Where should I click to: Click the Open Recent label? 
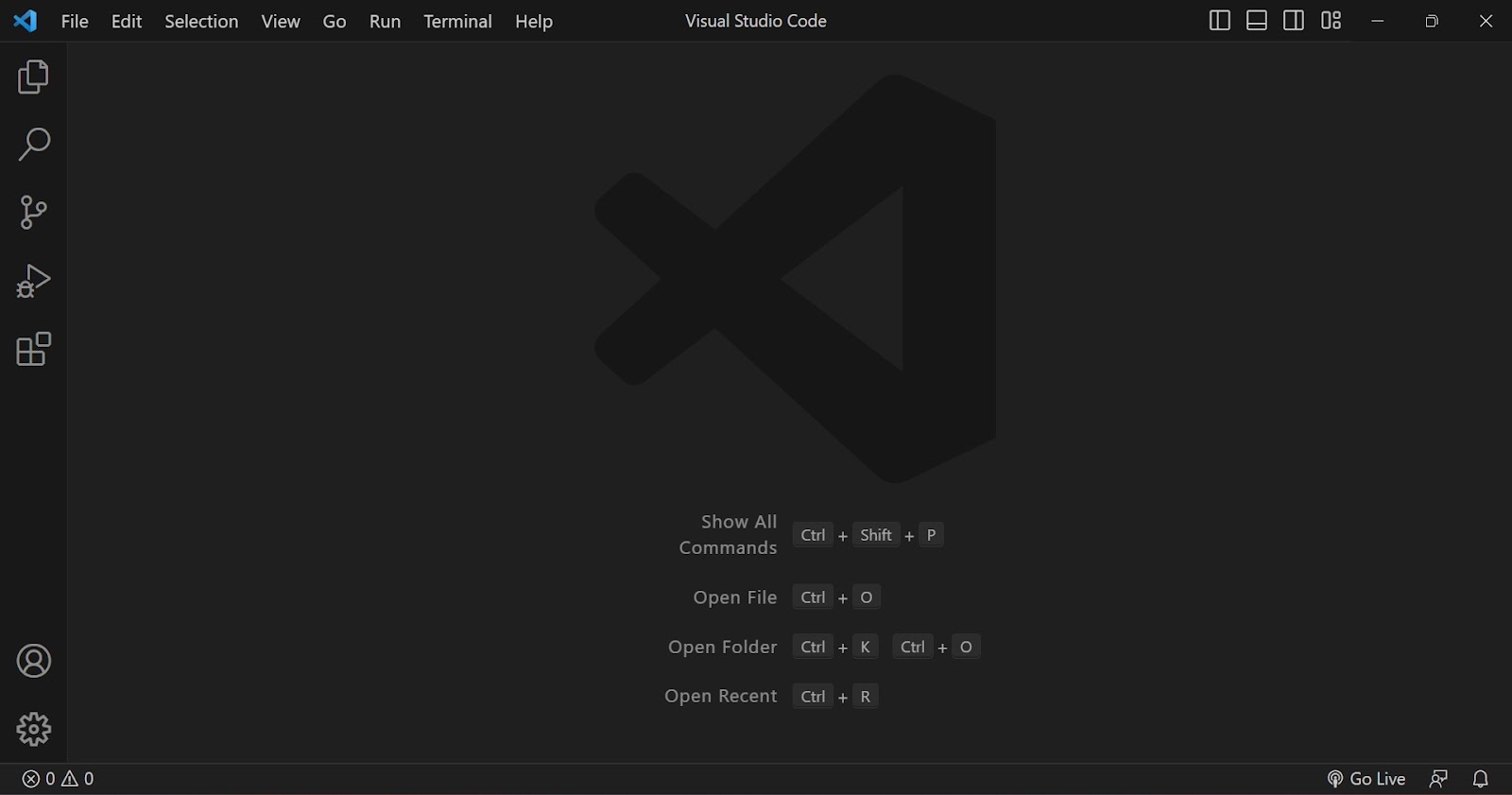pos(721,696)
